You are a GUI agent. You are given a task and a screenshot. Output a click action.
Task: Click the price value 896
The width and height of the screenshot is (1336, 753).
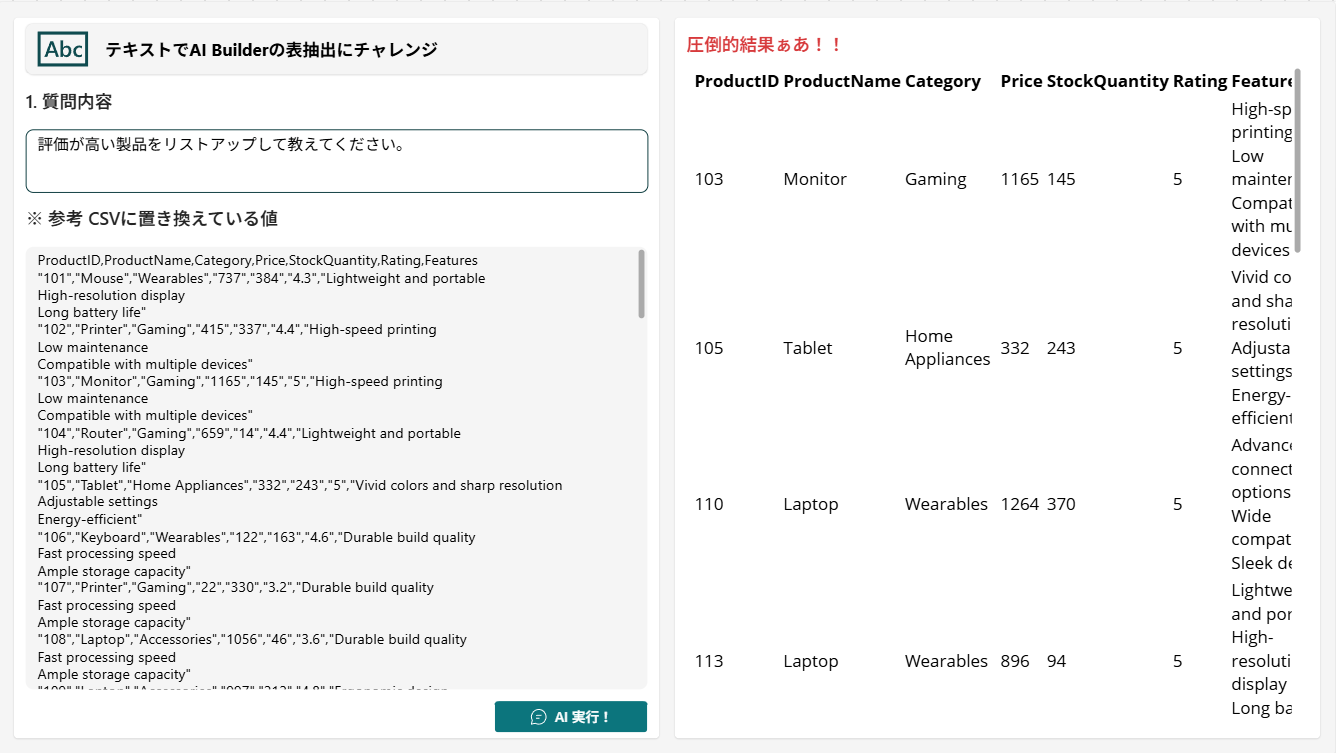[1015, 661]
